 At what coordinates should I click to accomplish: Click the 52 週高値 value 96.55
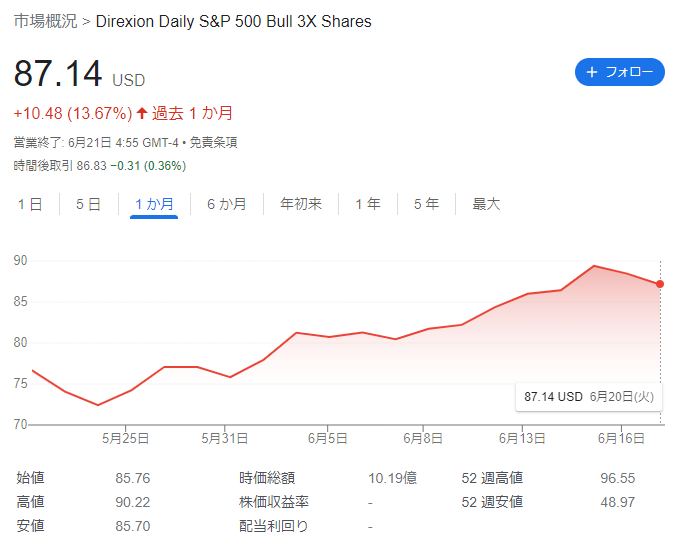pos(618,478)
